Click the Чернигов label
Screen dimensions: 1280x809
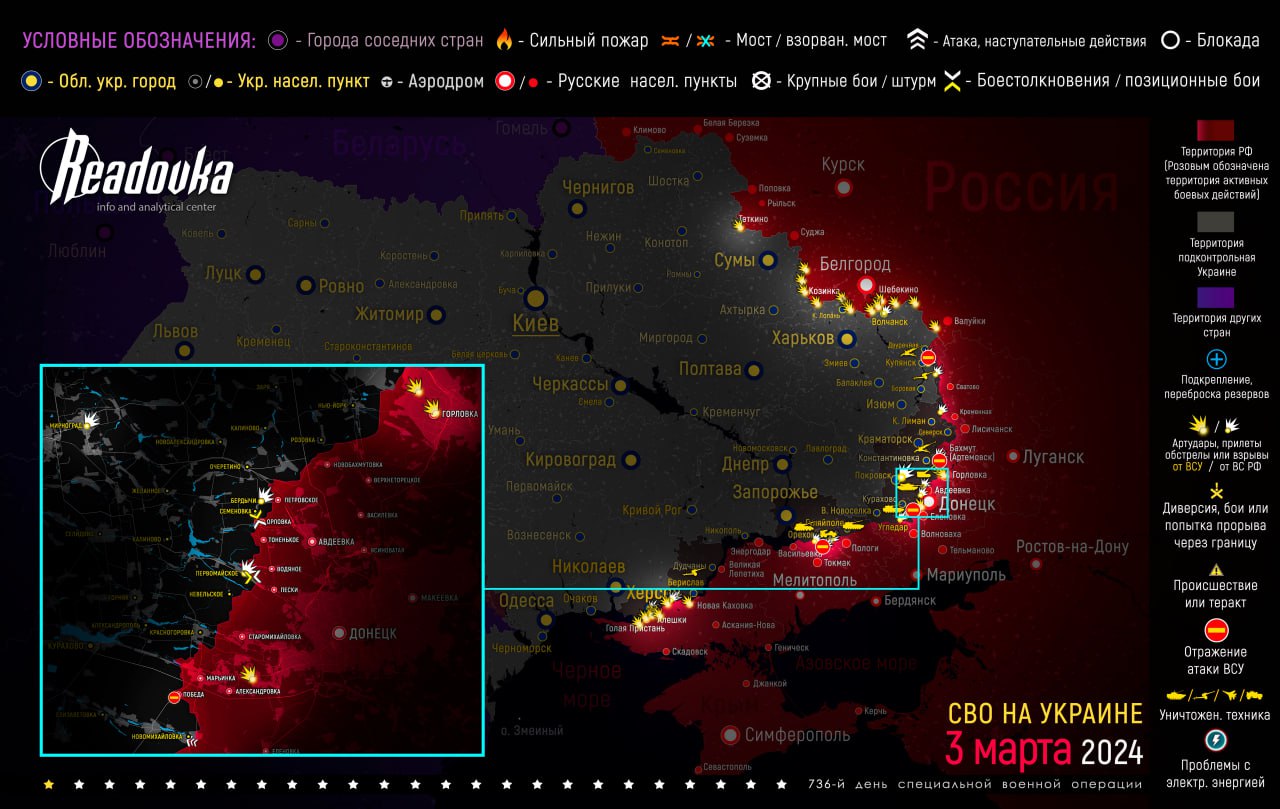[x=598, y=187]
